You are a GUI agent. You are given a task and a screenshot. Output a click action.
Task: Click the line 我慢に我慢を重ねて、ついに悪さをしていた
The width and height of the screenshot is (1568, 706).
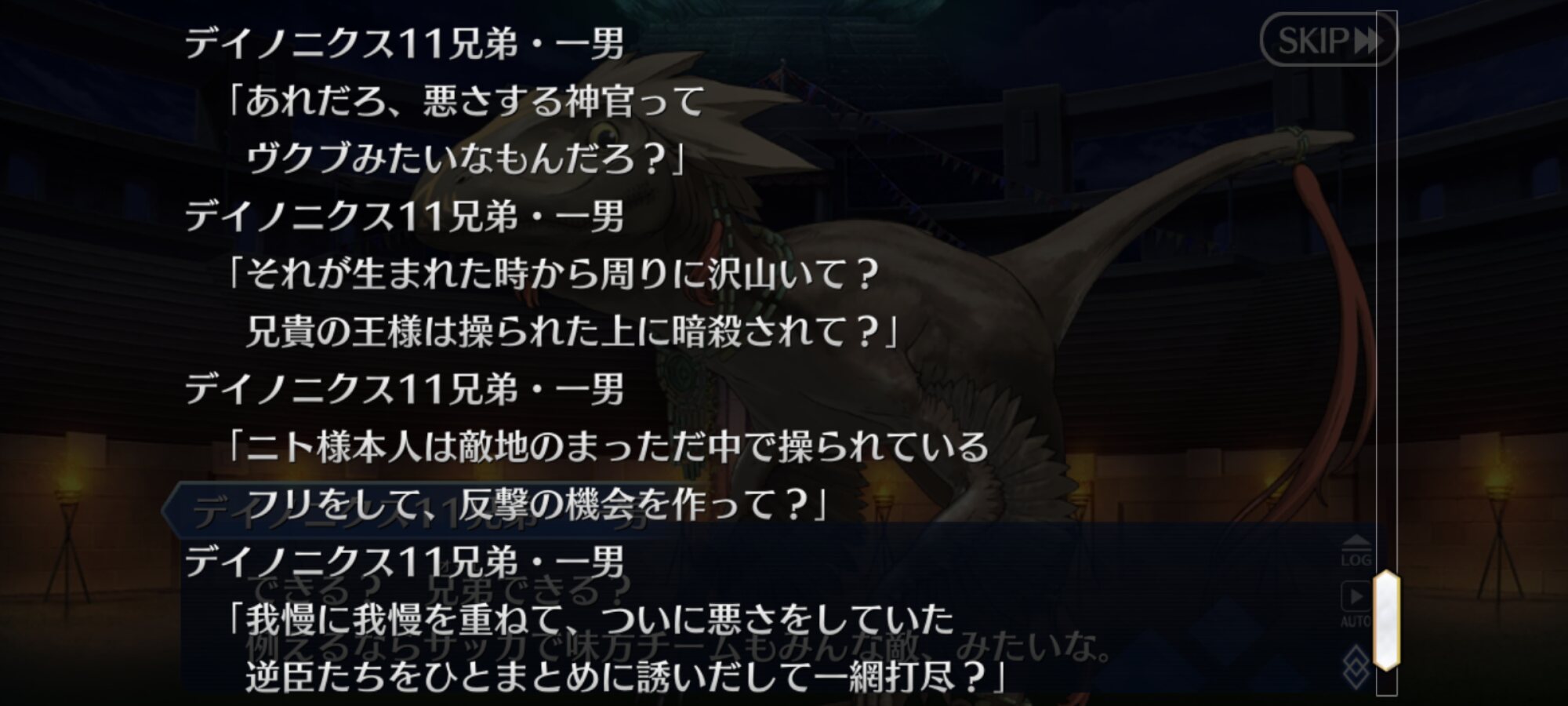pyautogui.click(x=588, y=620)
